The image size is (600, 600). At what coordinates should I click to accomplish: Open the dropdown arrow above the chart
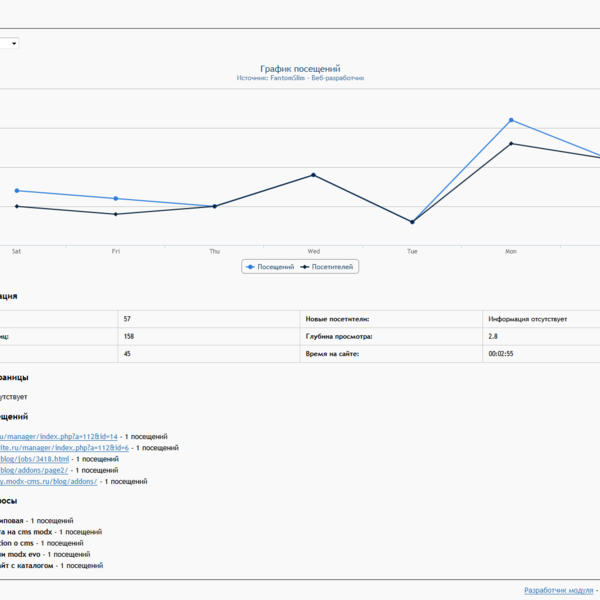[14, 43]
